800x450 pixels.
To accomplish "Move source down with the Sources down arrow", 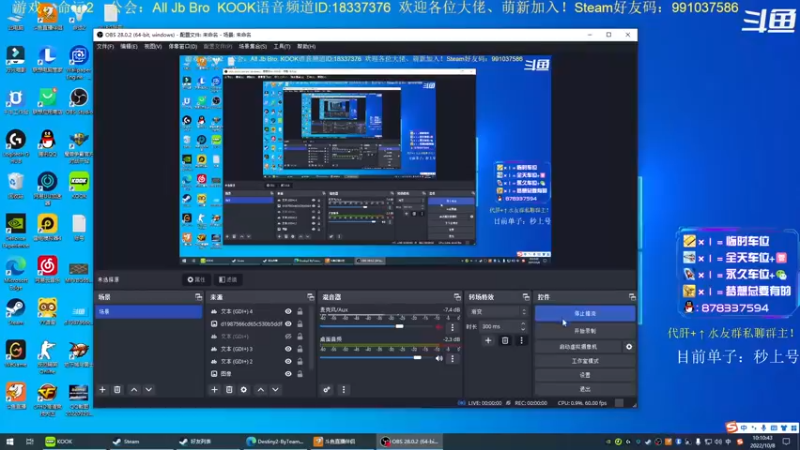I will [276, 390].
